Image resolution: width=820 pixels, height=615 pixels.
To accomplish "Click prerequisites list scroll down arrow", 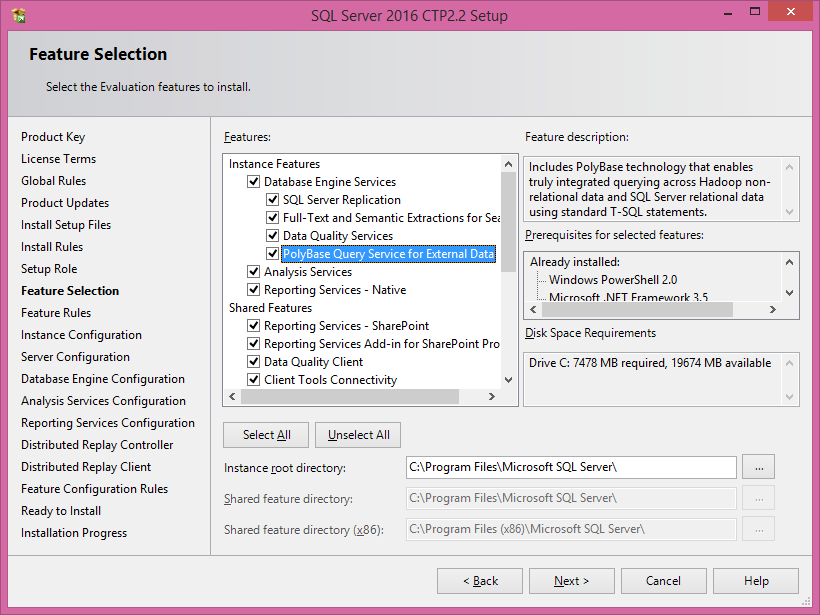I will pyautogui.click(x=790, y=293).
